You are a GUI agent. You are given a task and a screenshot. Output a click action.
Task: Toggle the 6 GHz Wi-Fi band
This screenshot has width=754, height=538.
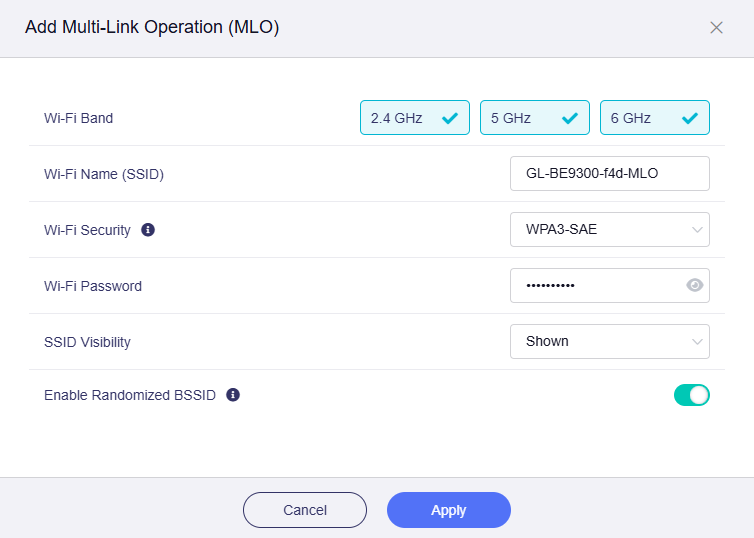654,118
